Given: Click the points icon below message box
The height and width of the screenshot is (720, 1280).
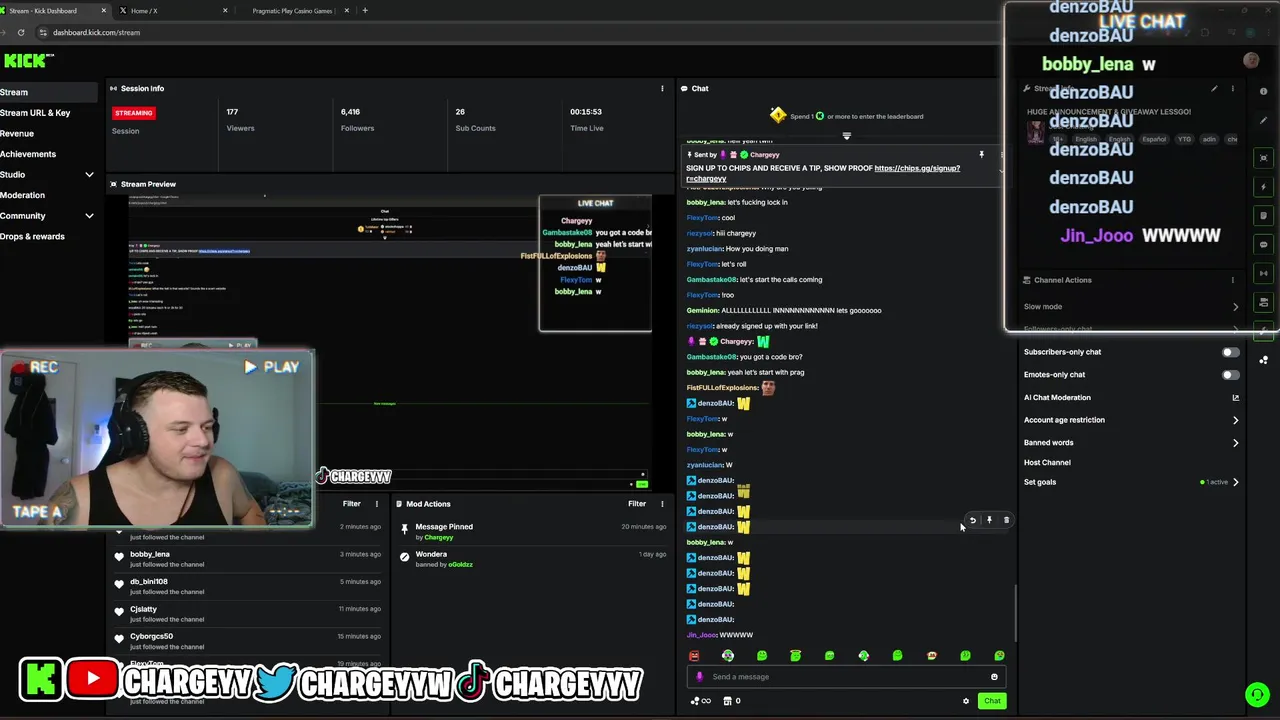Looking at the screenshot, I should [x=695, y=701].
